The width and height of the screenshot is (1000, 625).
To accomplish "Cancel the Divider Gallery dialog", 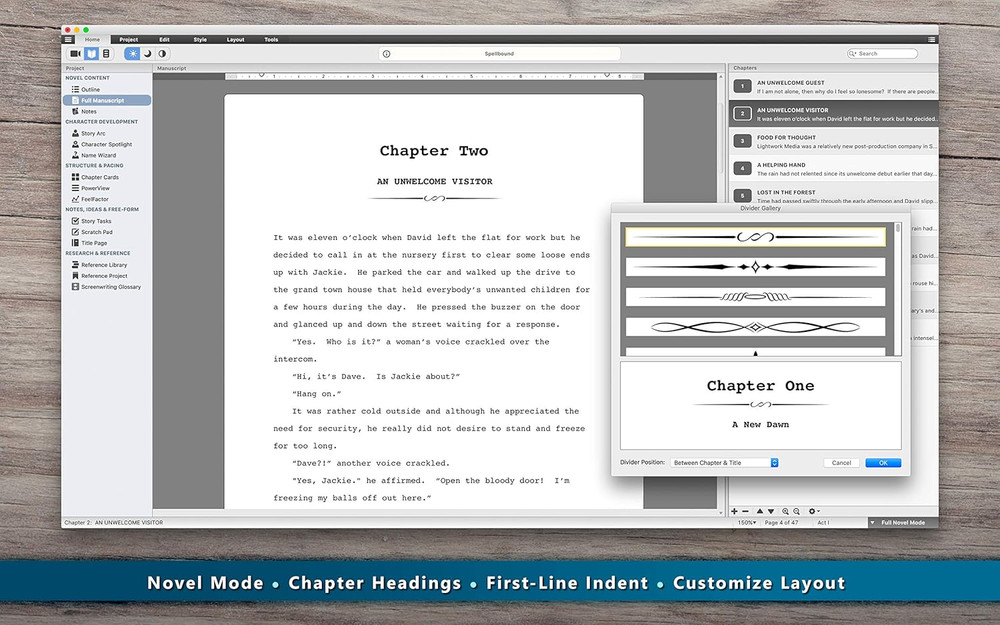I will pos(840,462).
